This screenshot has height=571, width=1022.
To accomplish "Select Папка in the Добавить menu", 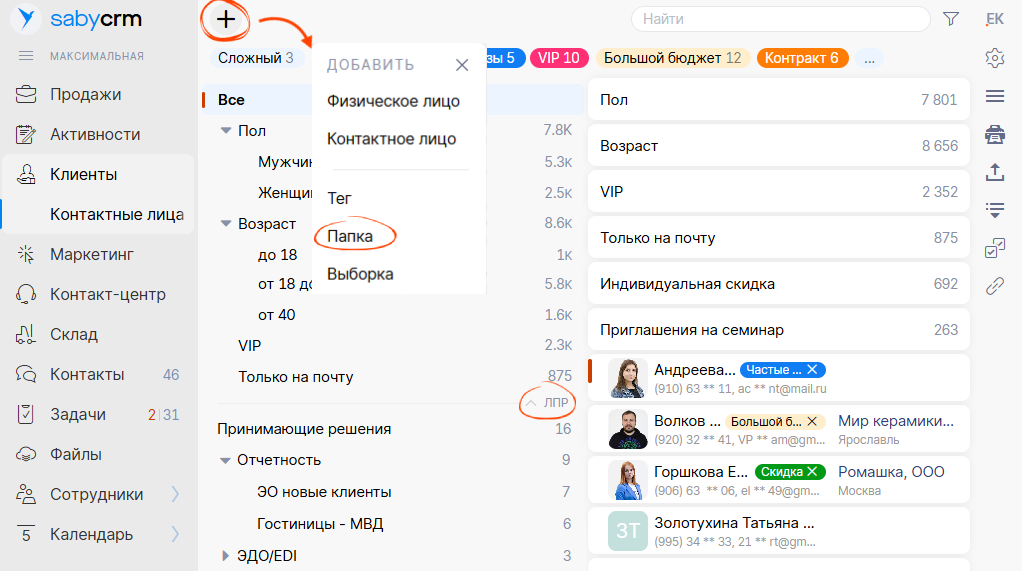I will tap(350, 236).
